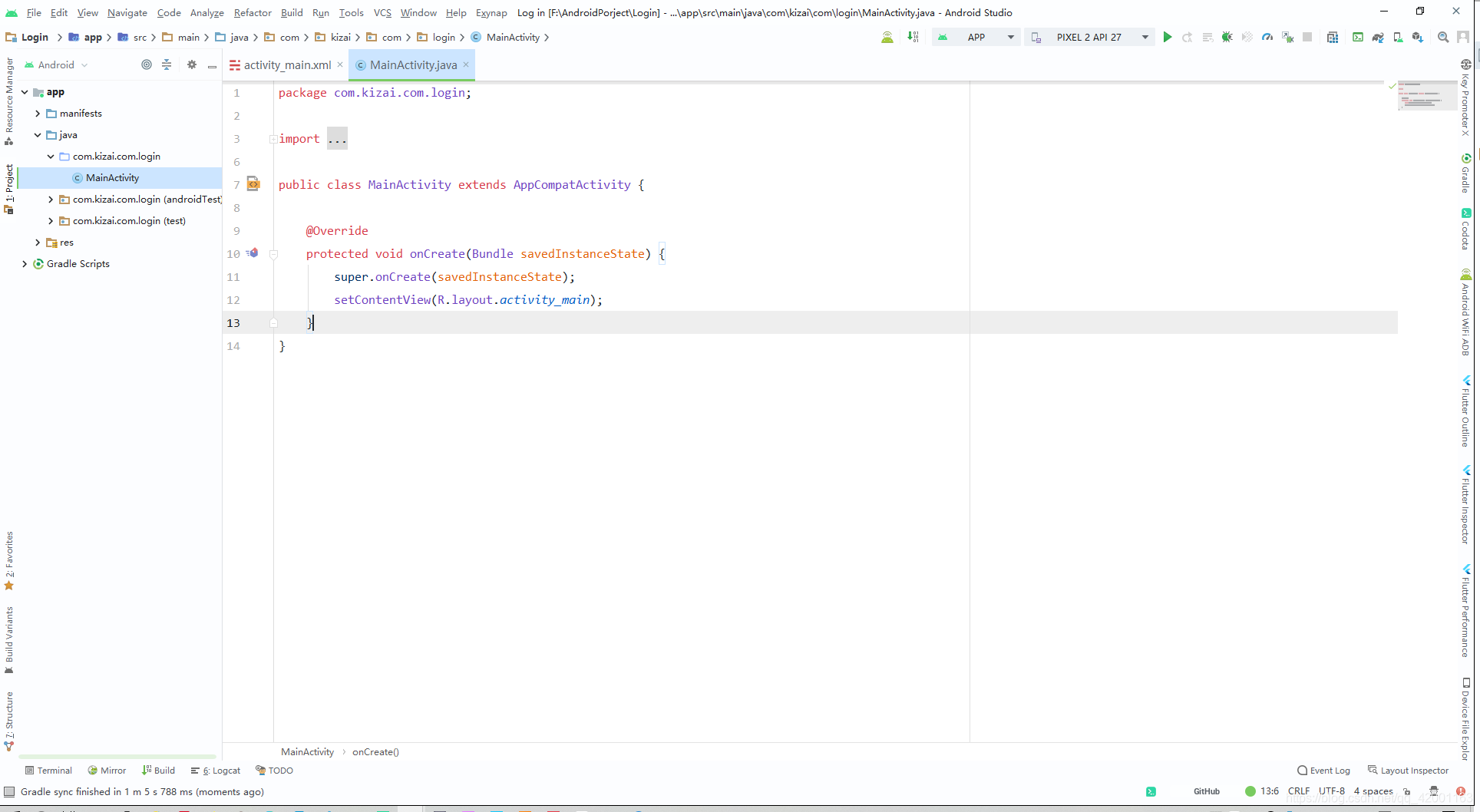The image size is (1480, 812).
Task: Collapse the app module tree node
Action: 25,92
